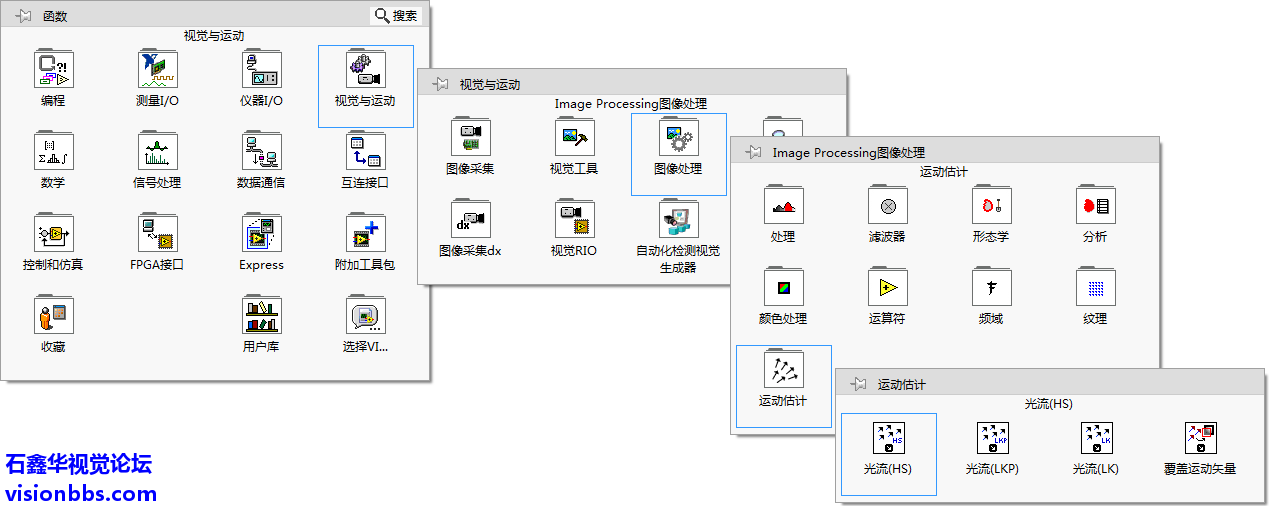Image resolution: width=1269 pixels, height=506 pixels.
Task: Click 选择VI... to browse for VI
Action: pyautogui.click(x=365, y=318)
